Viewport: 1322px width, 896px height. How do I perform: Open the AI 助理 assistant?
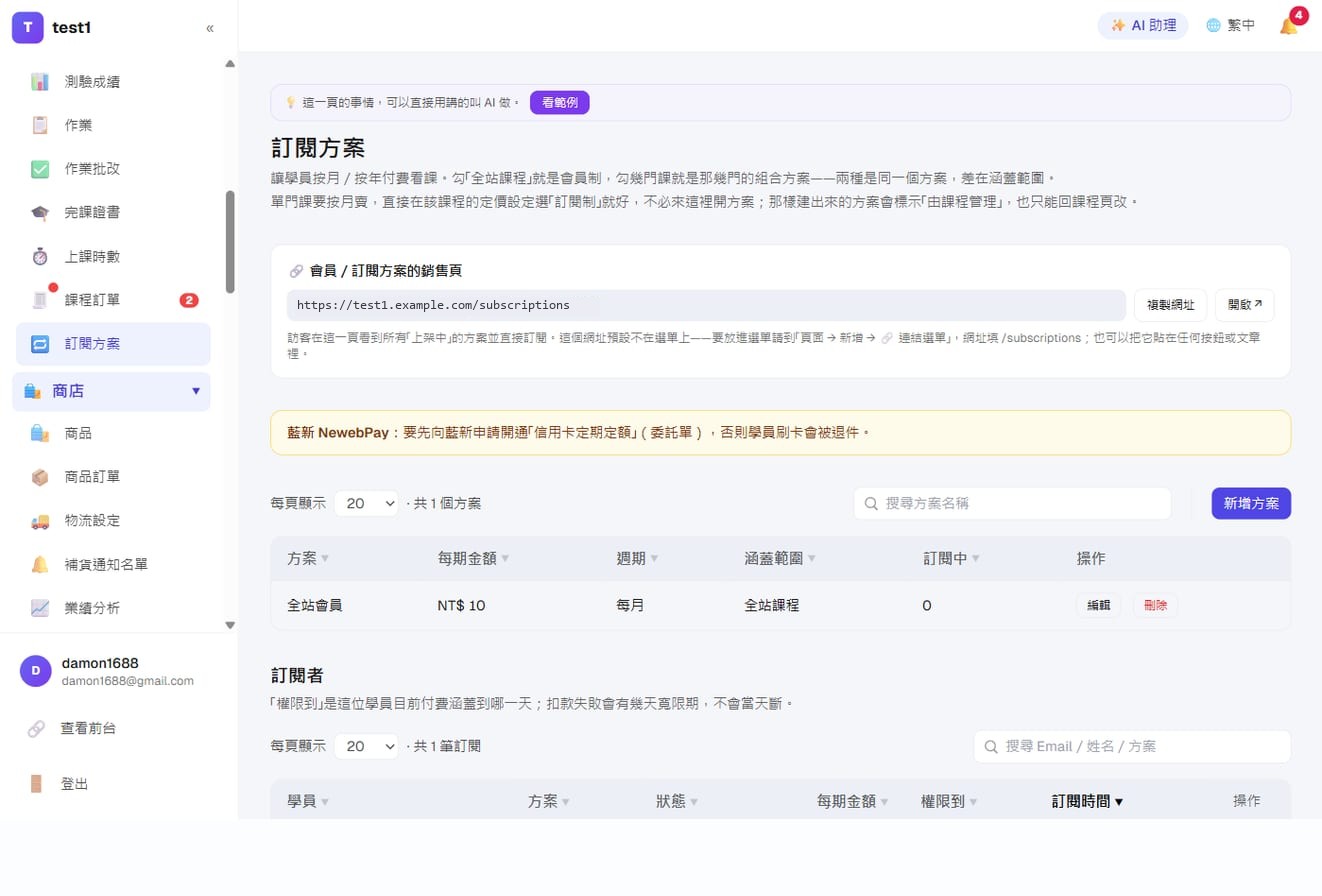coord(1143,26)
